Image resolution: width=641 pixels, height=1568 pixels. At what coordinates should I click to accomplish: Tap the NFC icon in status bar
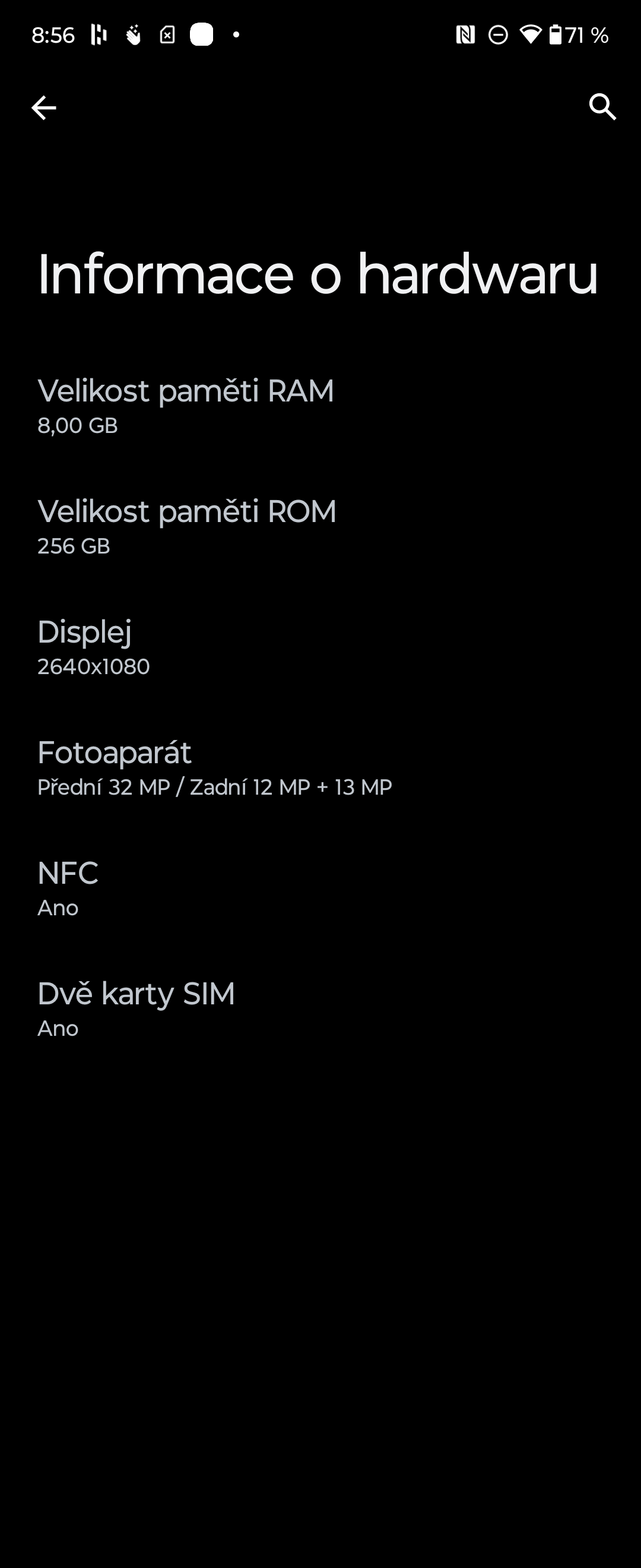(466, 34)
